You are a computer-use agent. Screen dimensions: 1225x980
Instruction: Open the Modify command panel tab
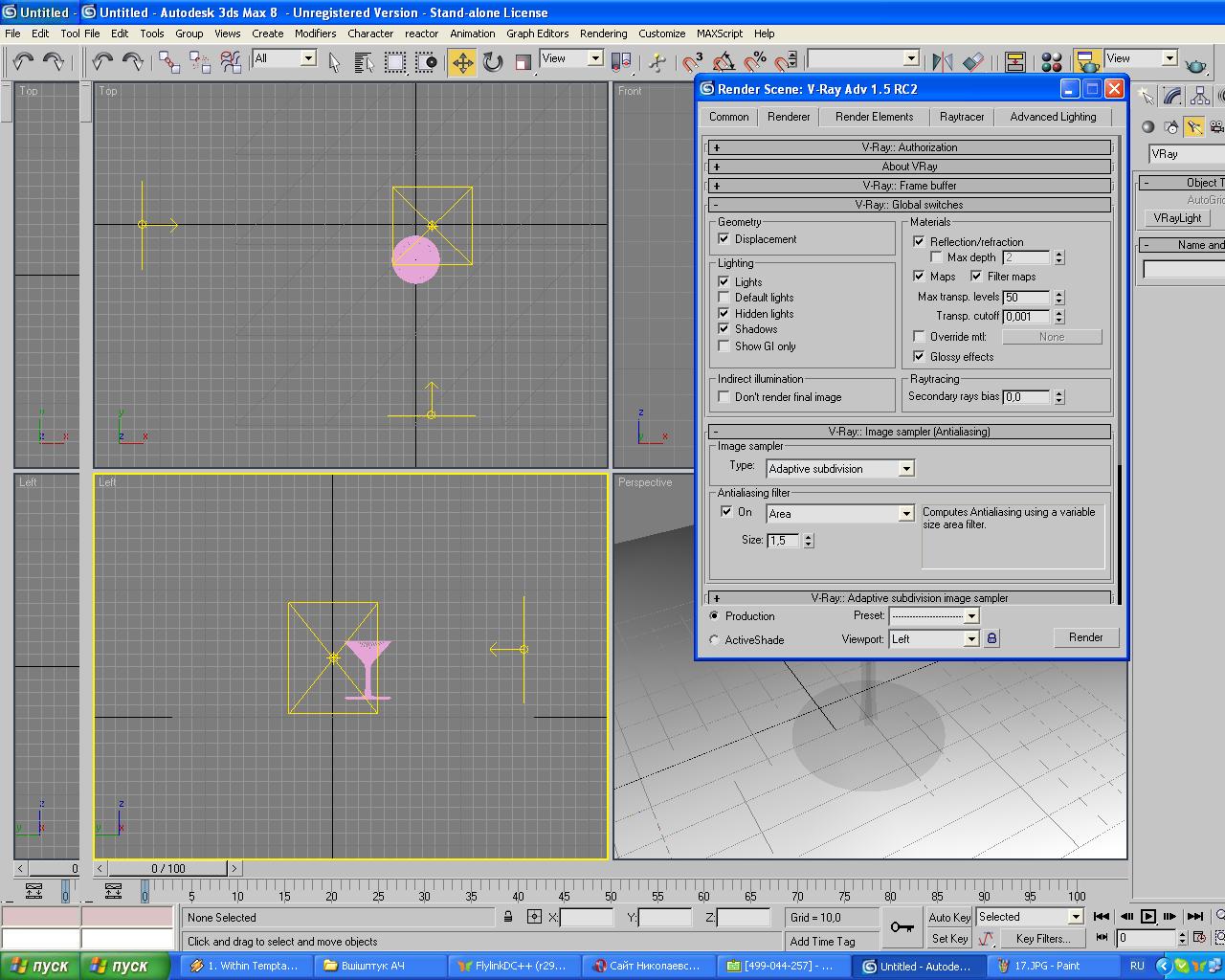tap(1172, 97)
